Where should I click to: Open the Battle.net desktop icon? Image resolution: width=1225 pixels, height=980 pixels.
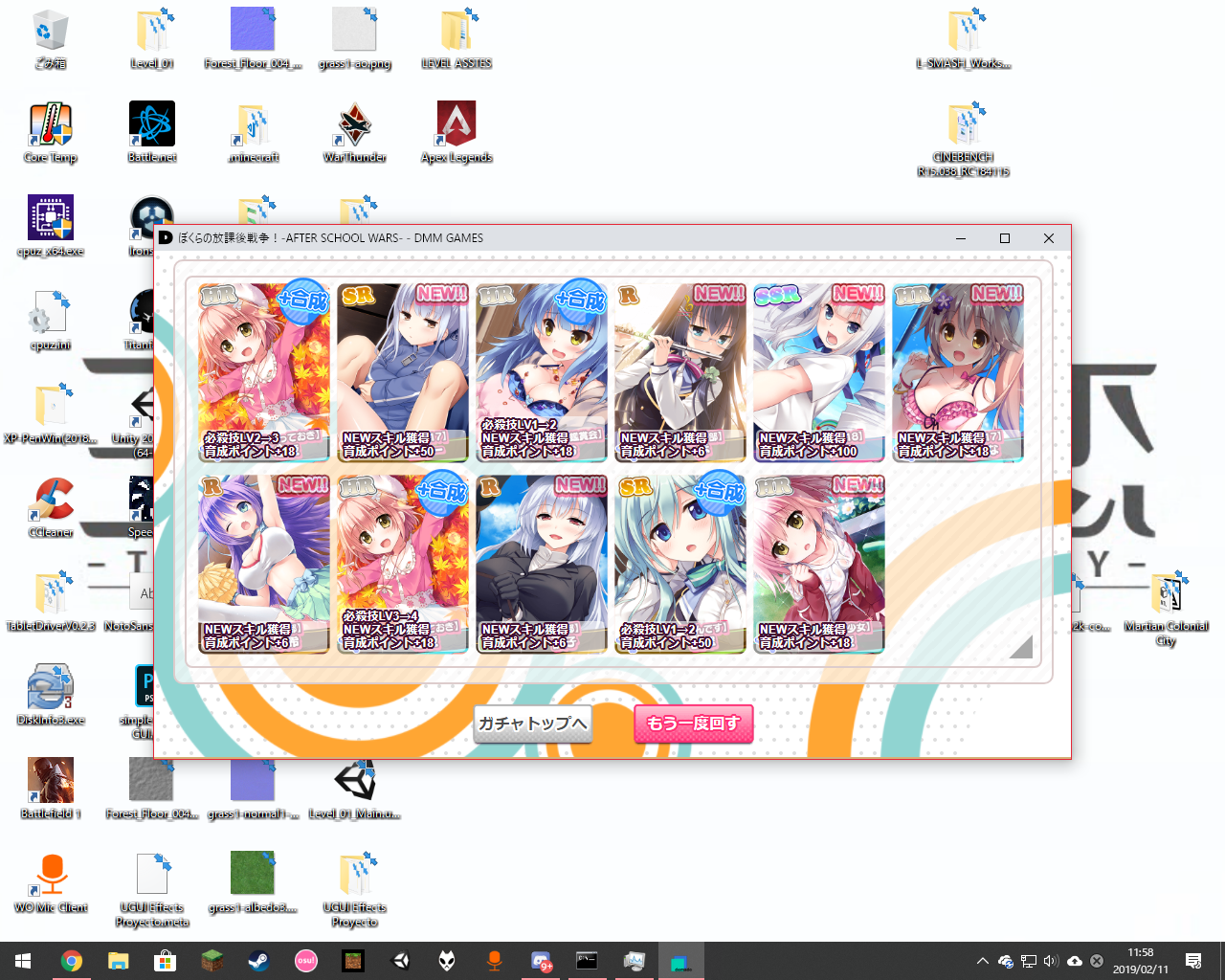(152, 124)
